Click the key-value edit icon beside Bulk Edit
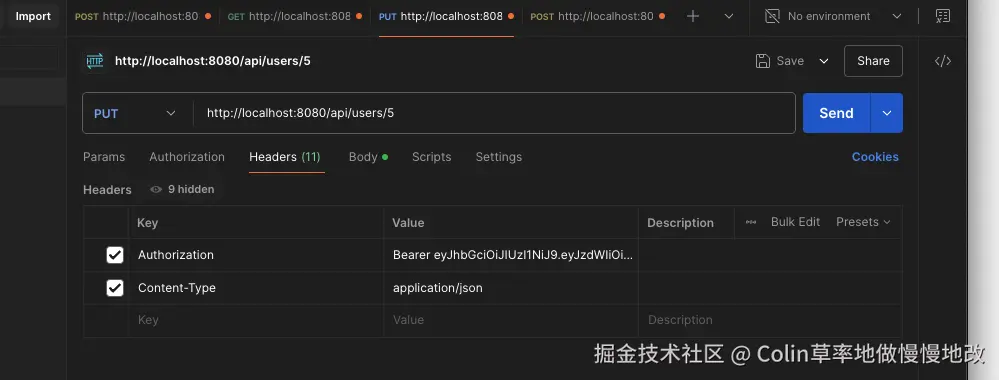The height and width of the screenshot is (380, 999). (x=751, y=222)
